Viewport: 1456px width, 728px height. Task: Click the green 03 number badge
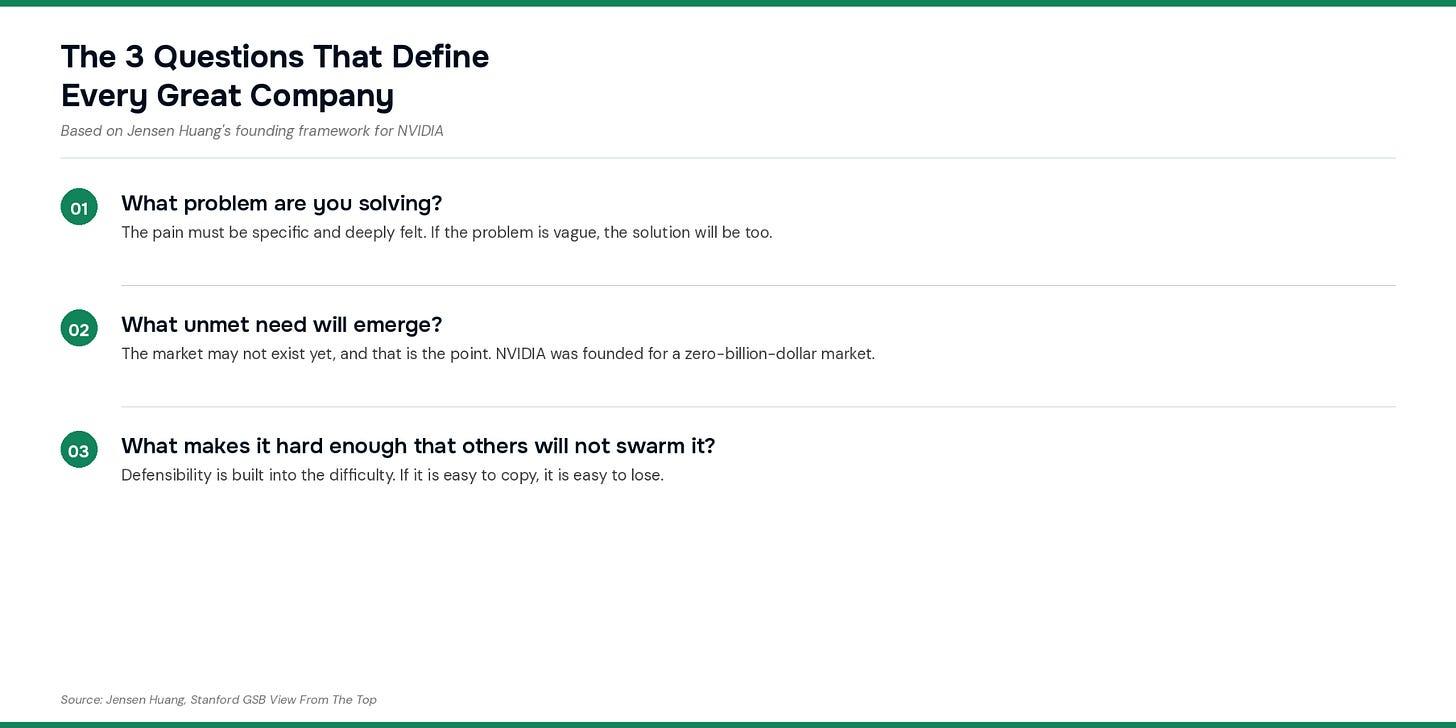[79, 450]
